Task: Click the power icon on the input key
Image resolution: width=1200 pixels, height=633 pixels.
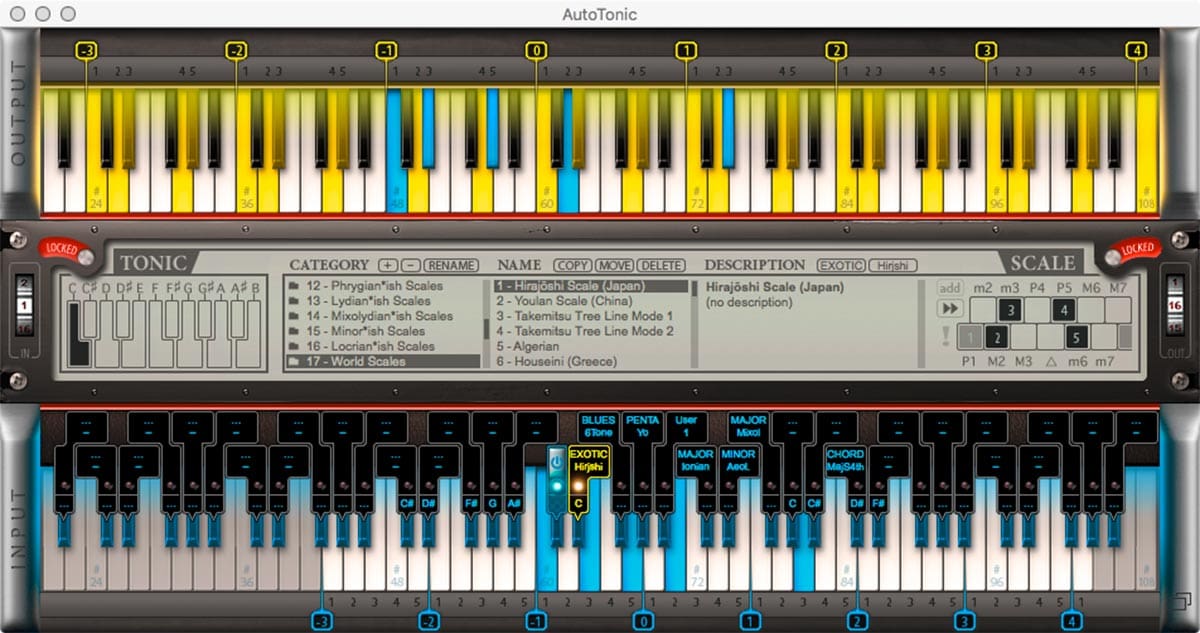Action: click(x=557, y=463)
